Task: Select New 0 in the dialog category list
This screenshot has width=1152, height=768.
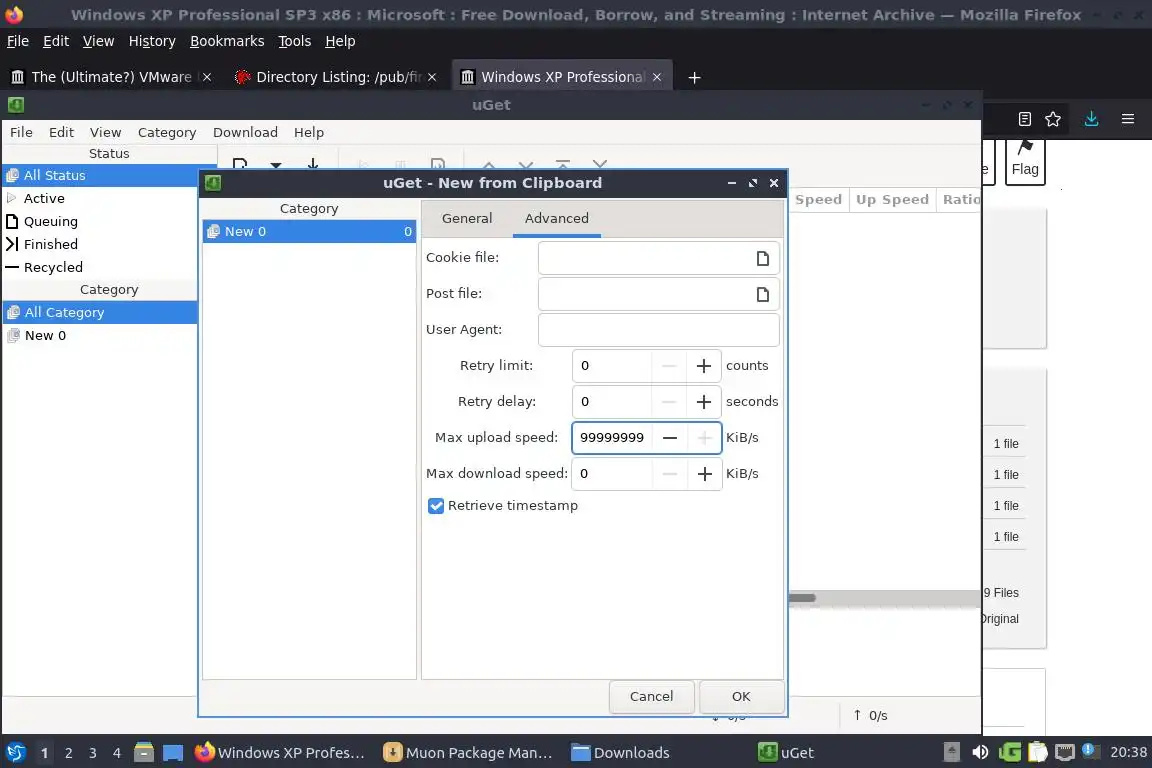Action: tap(309, 232)
